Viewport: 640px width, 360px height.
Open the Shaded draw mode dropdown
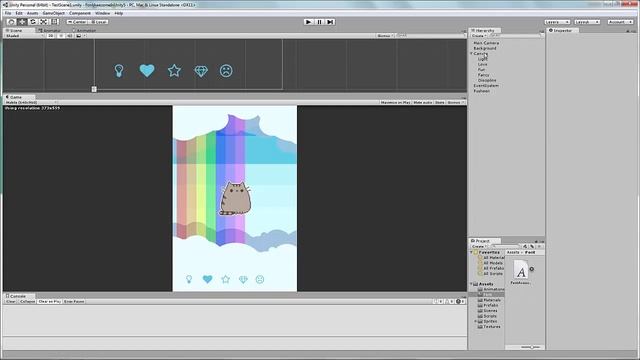[24, 36]
